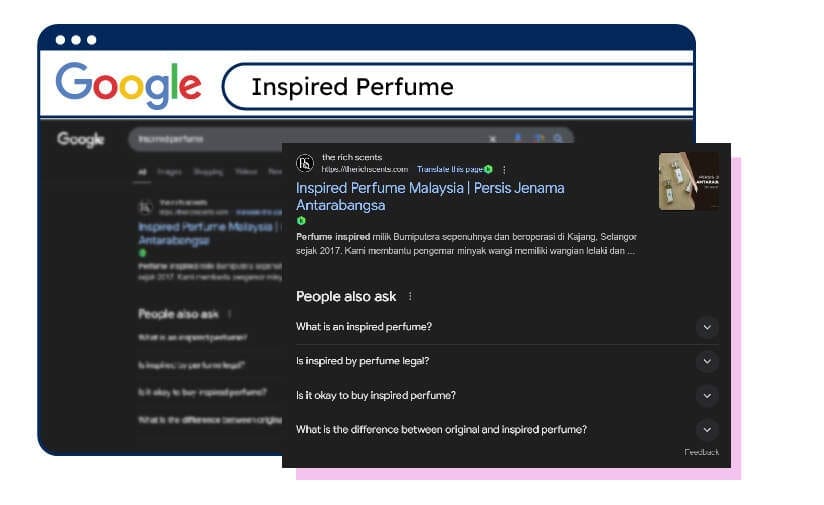Click blurred 'What is the difference between' row
Screen dimensions: 824x505
pos(209,419)
